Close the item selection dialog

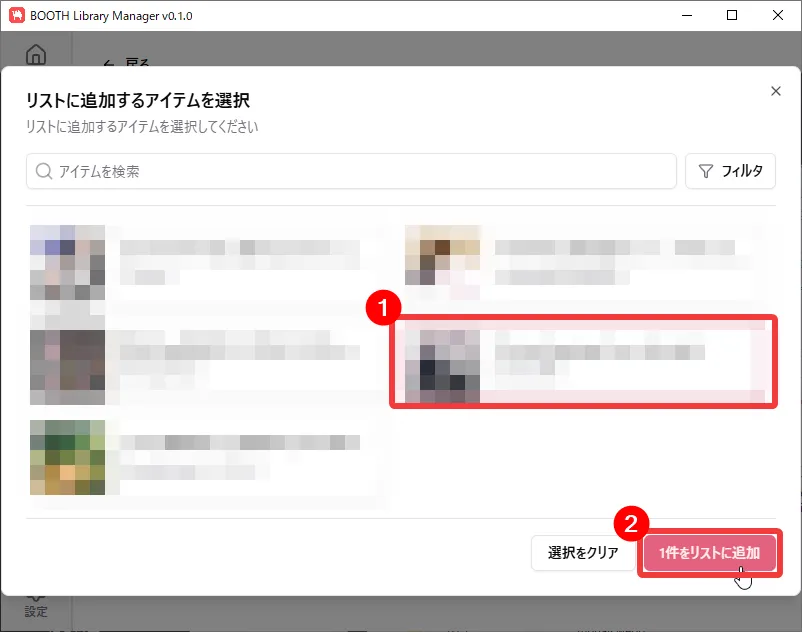click(775, 91)
